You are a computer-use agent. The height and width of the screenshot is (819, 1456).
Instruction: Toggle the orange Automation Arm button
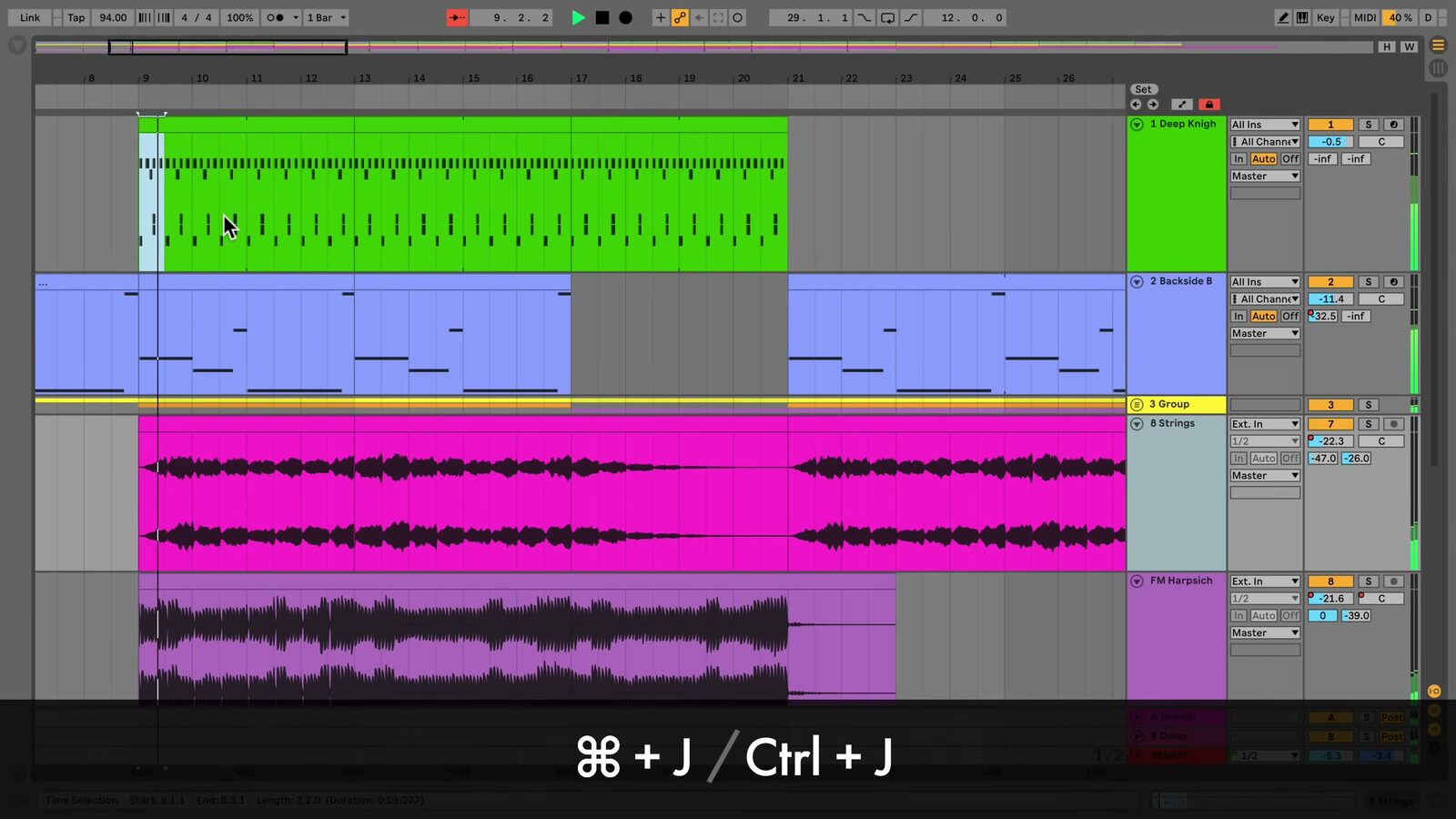coord(680,17)
